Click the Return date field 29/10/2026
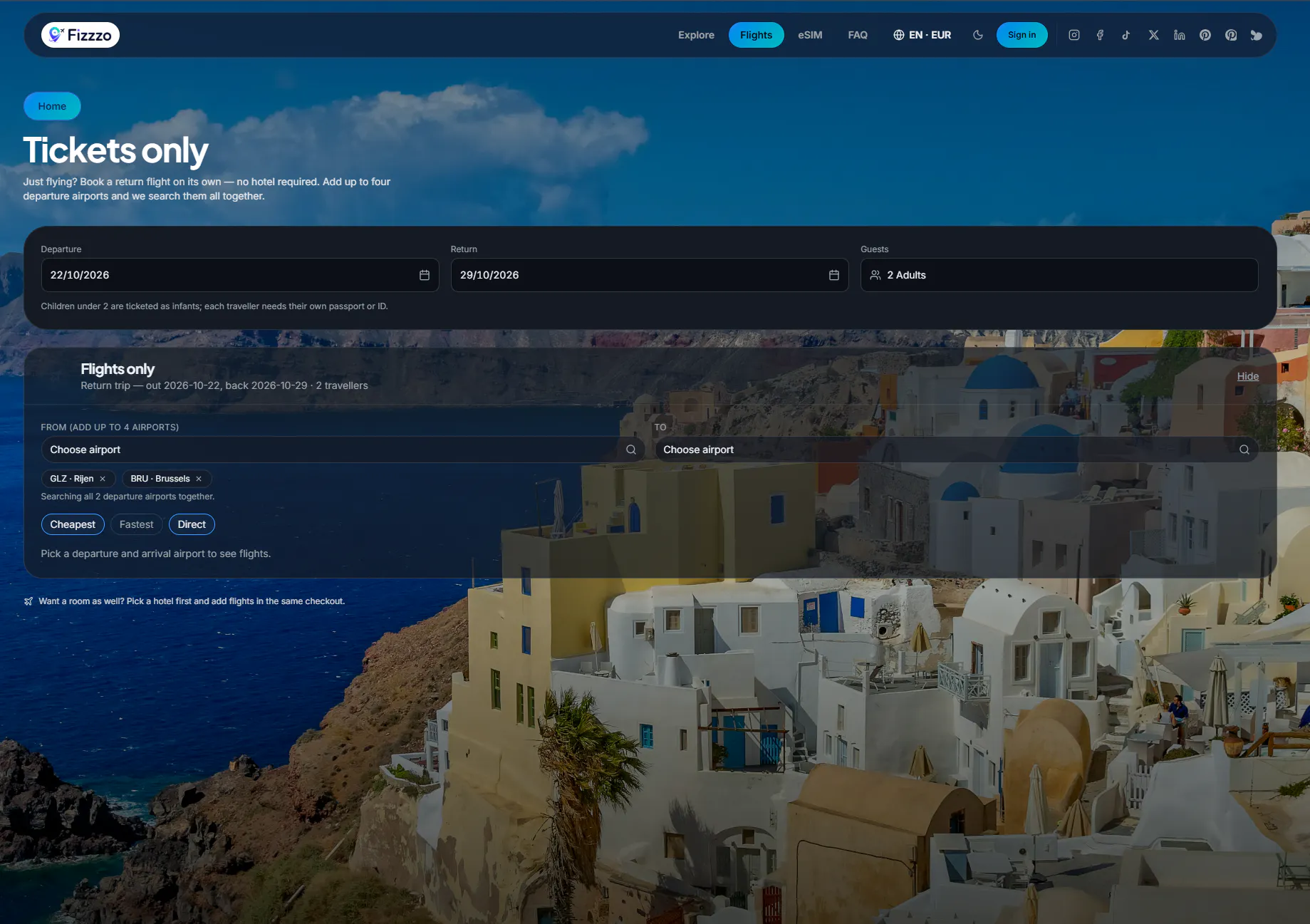 [x=650, y=275]
